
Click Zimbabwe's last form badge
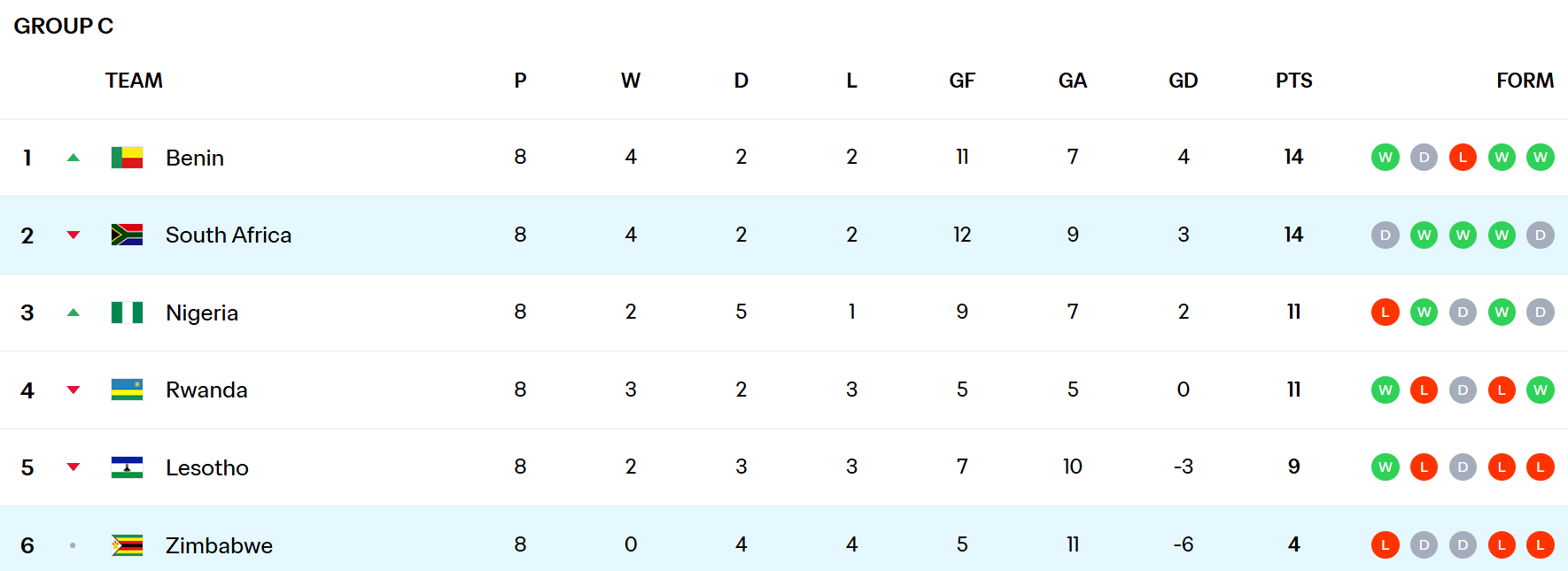1541,545
